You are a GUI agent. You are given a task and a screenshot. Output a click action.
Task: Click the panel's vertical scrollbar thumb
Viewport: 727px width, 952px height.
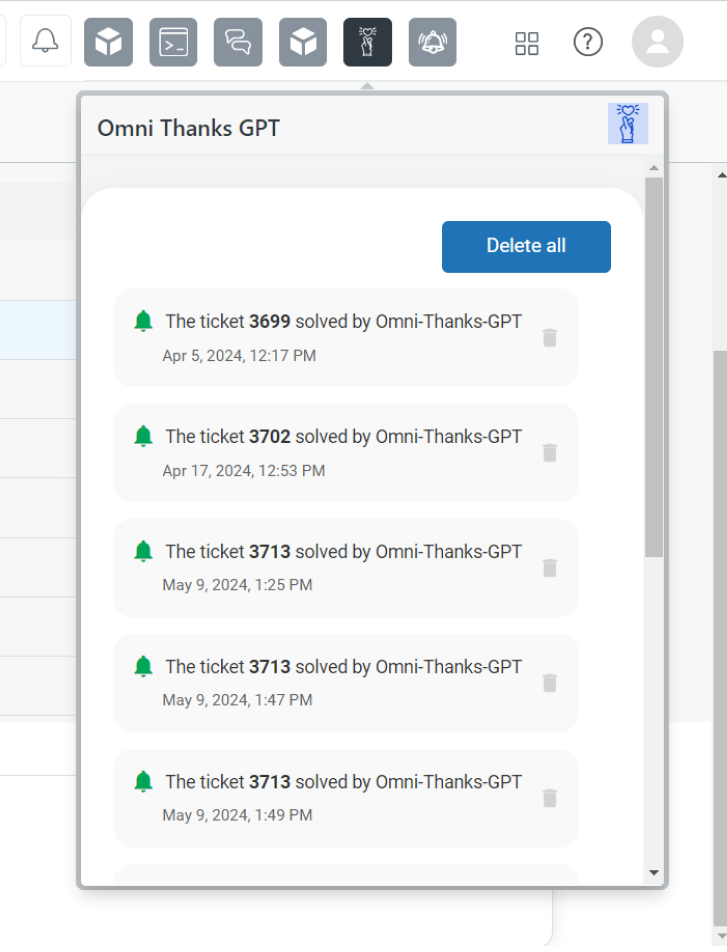[x=654, y=367]
